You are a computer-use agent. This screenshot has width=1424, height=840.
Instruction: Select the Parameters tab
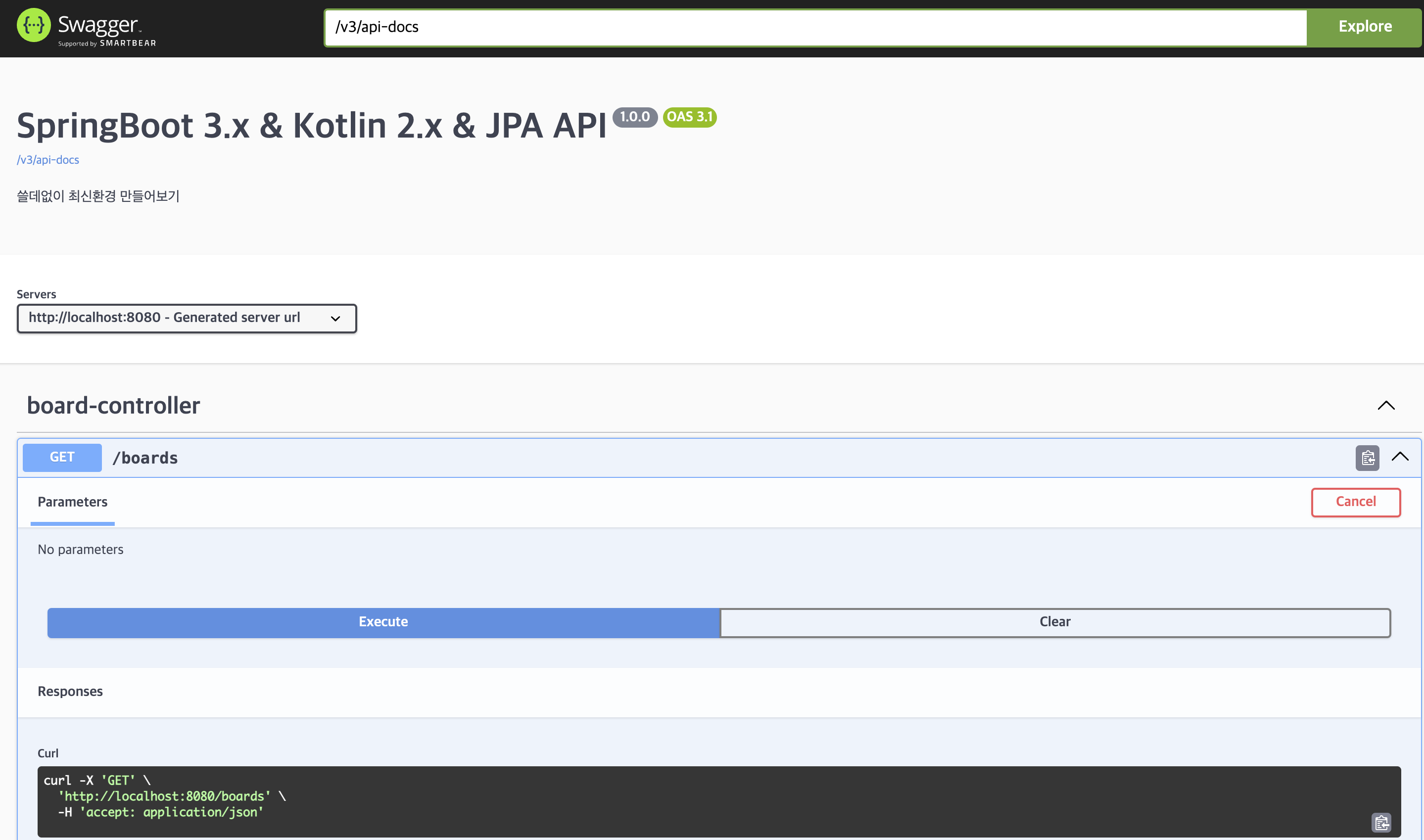(72, 502)
